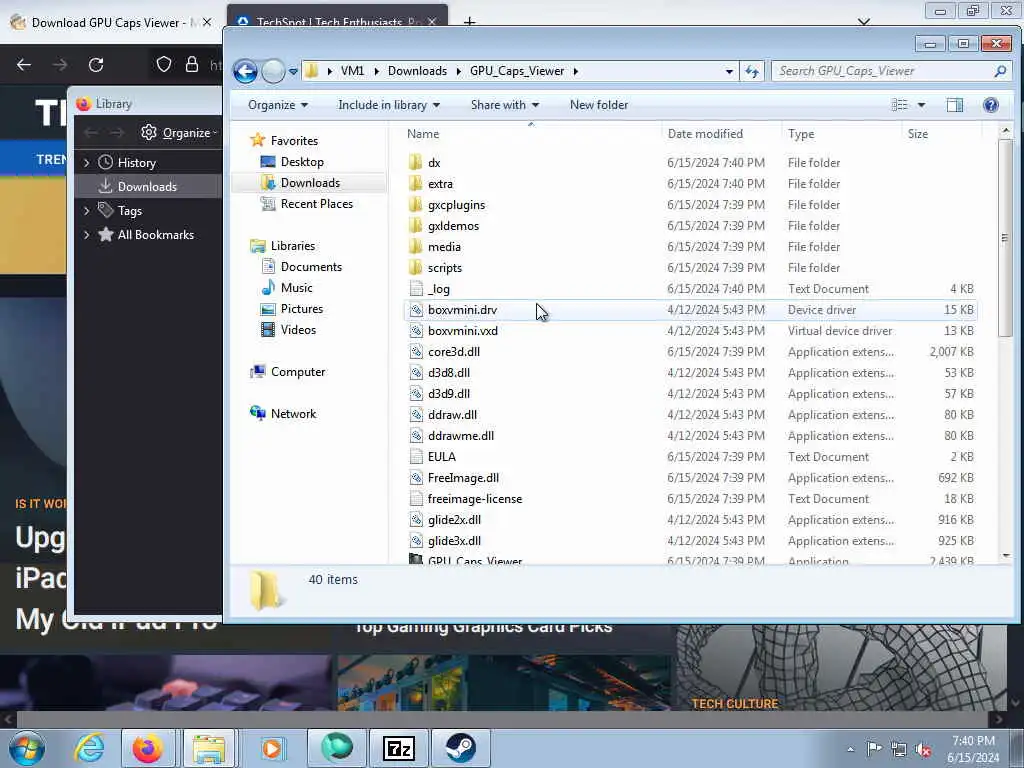The image size is (1024, 768).
Task: Open Windows Media Player taskbar icon
Action: (x=272, y=748)
